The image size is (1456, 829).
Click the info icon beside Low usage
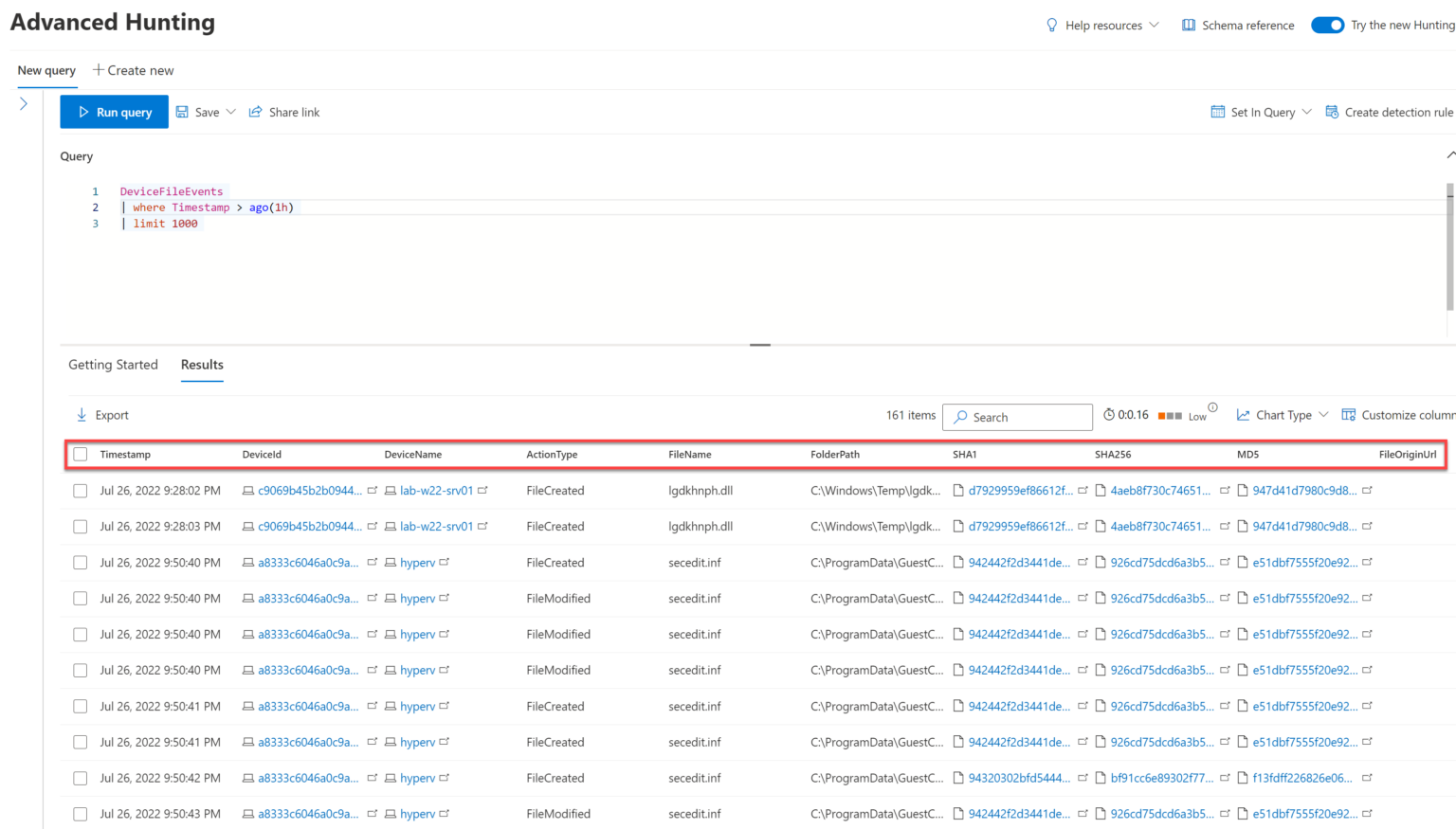1212,407
